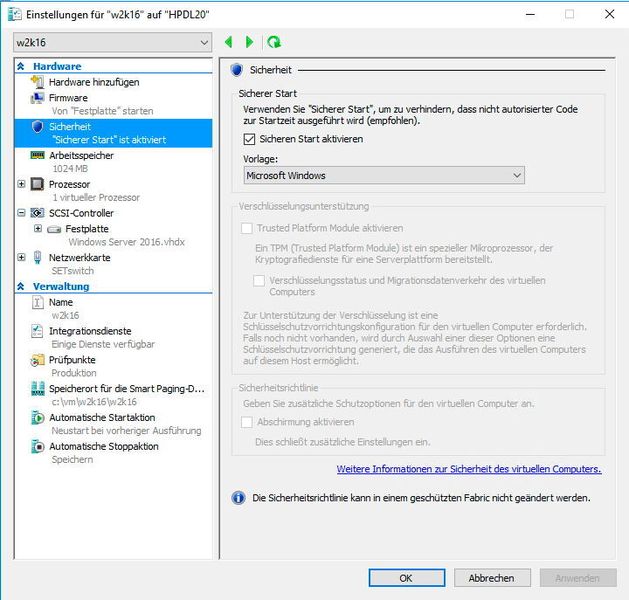Click the Hardware hinzufügen icon
The width and height of the screenshot is (629, 600).
click(x=37, y=82)
